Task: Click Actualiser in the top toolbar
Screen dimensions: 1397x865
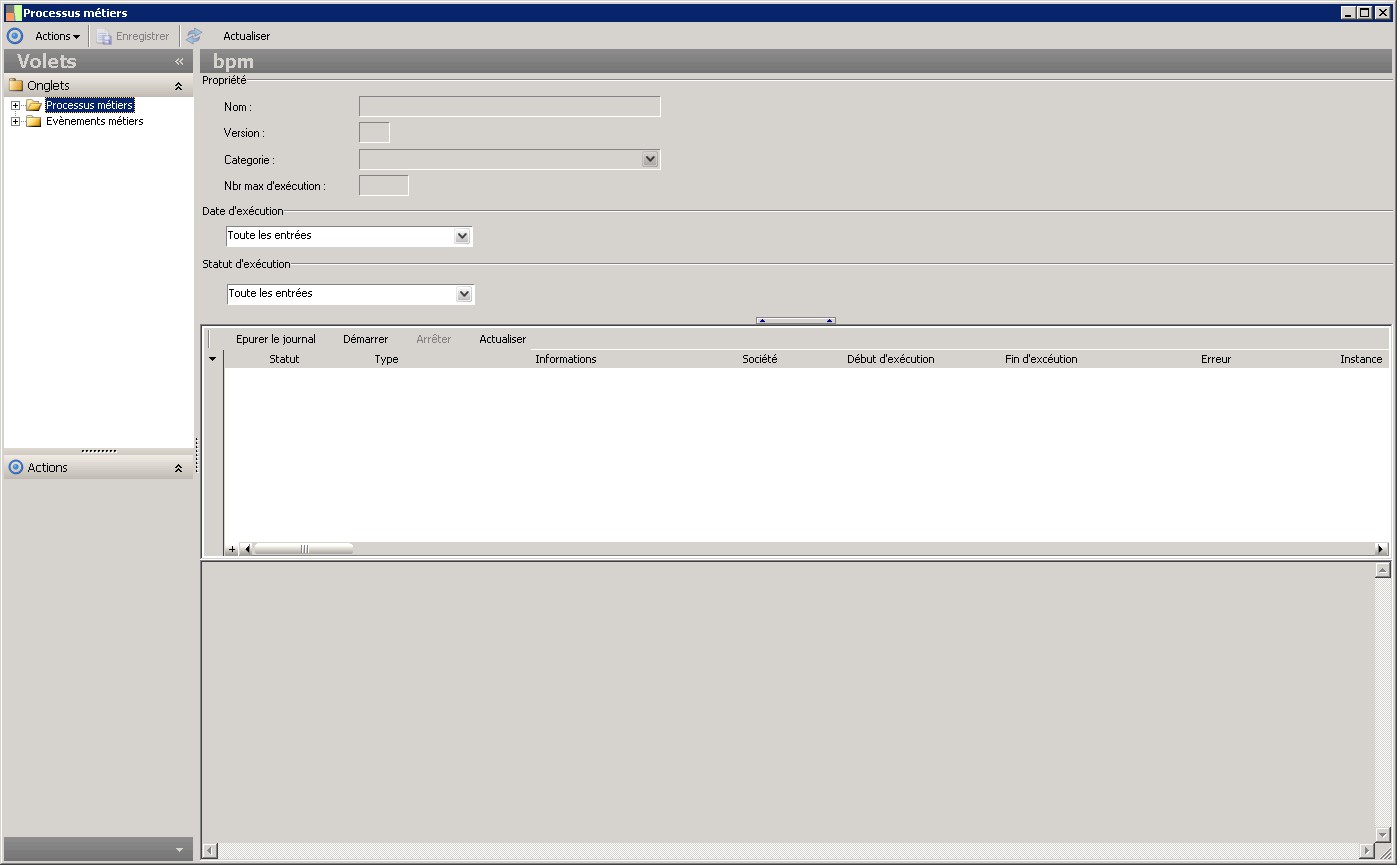Action: pyautogui.click(x=246, y=36)
